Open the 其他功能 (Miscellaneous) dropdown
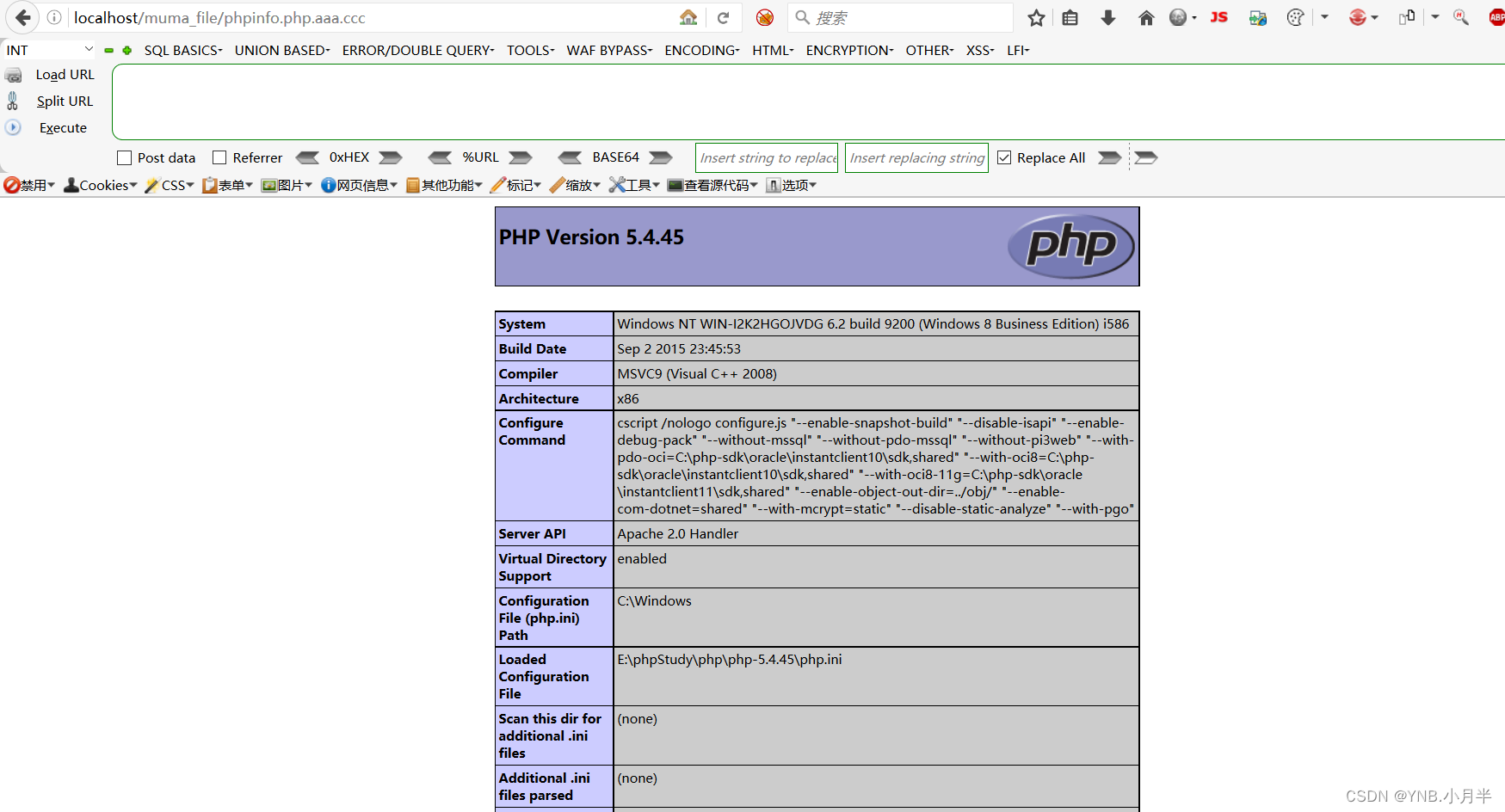 [444, 185]
